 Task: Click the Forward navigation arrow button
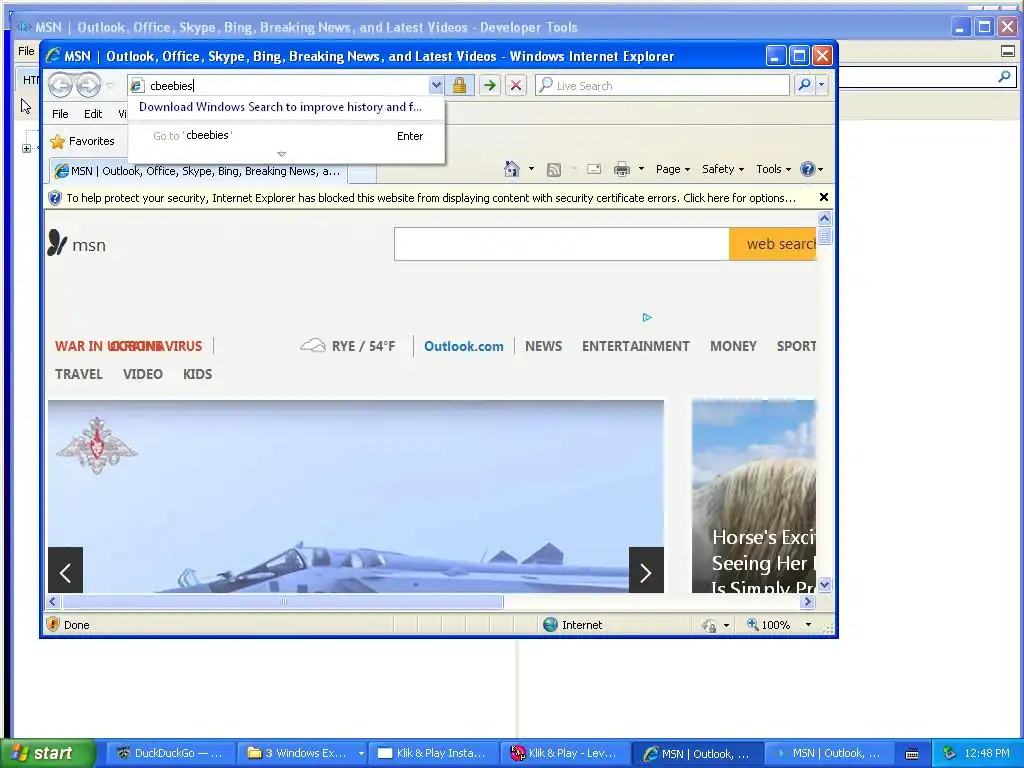click(89, 85)
